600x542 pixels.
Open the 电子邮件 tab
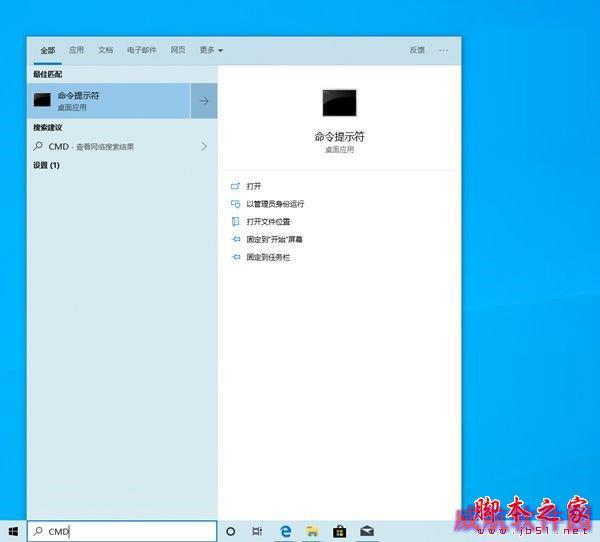click(x=142, y=50)
